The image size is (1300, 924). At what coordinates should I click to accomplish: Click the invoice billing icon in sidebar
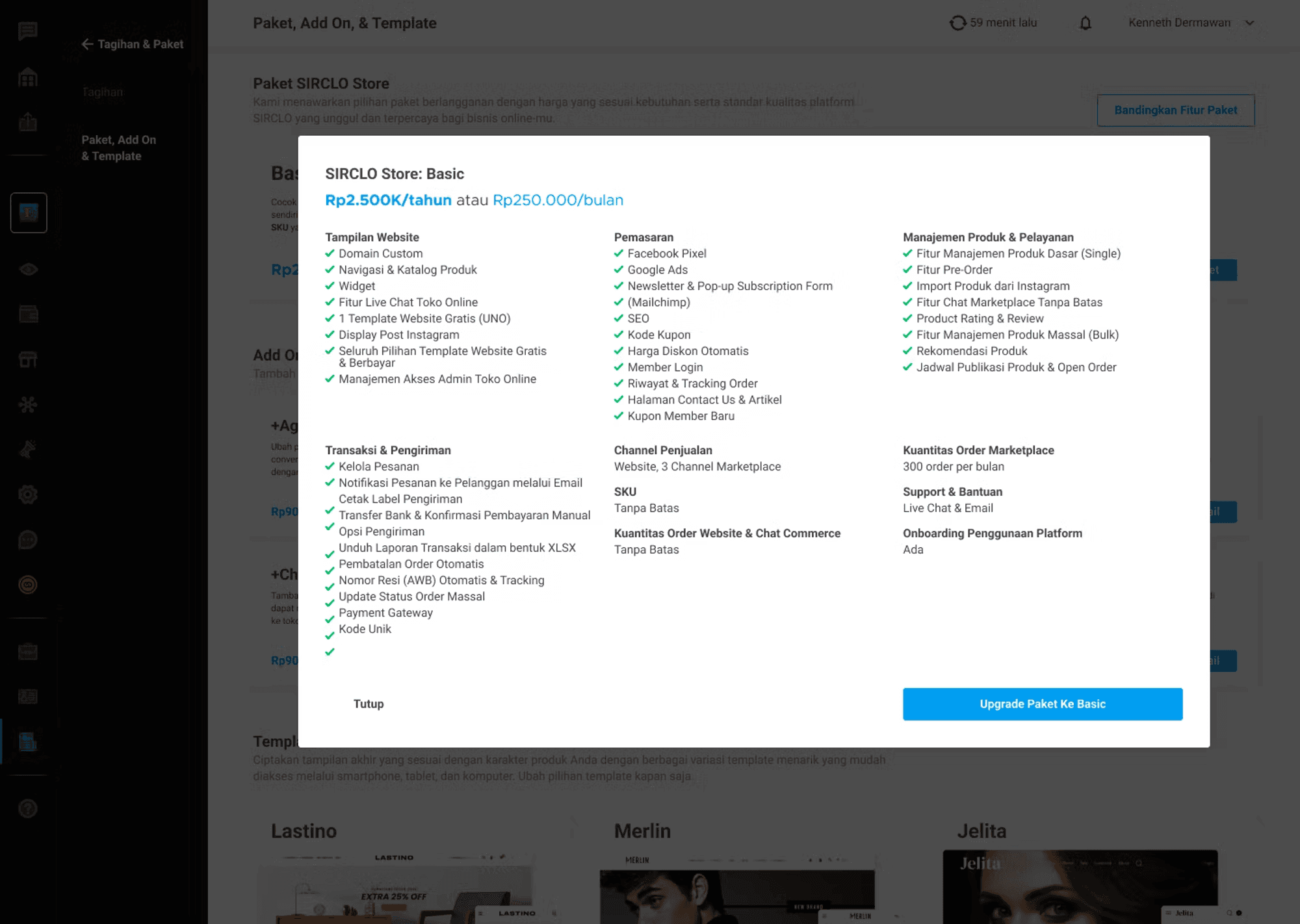(28, 741)
